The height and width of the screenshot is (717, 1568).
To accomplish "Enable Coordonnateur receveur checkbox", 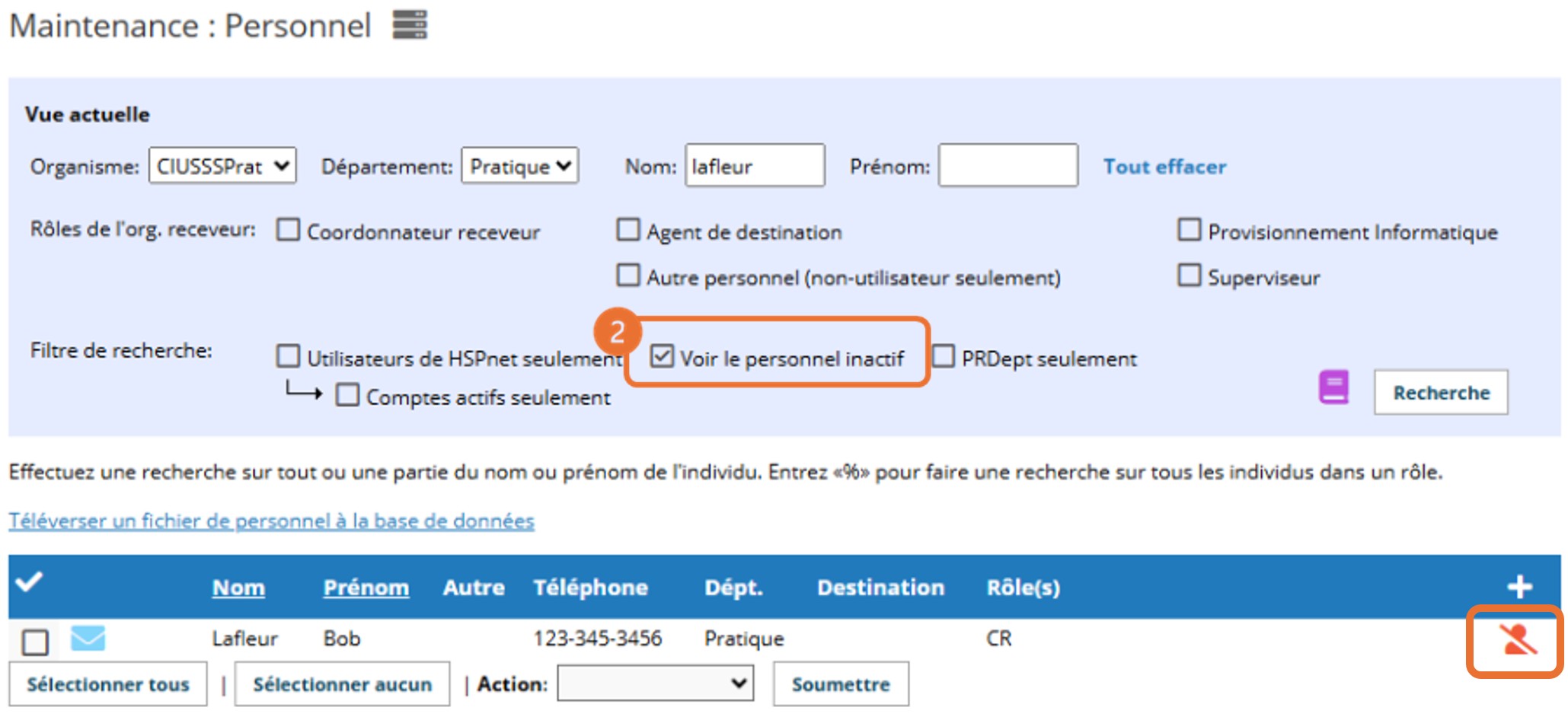I will coord(288,230).
